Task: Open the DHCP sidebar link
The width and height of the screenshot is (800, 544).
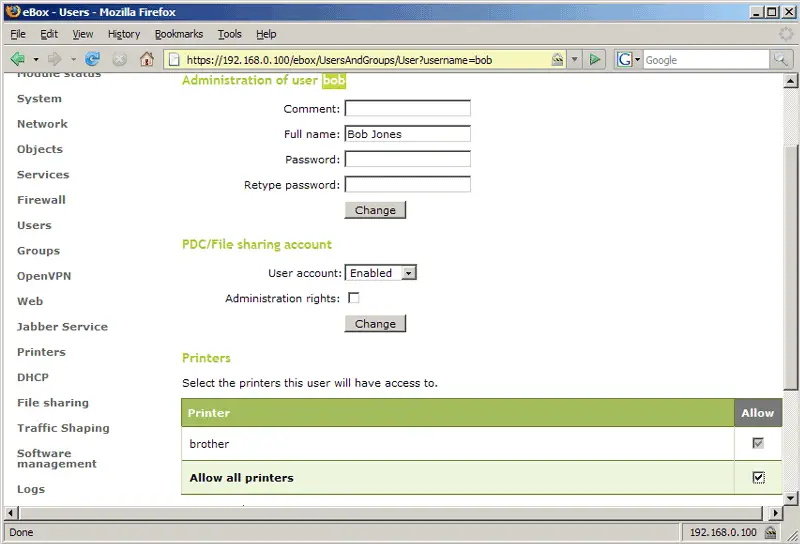Action: tap(33, 377)
